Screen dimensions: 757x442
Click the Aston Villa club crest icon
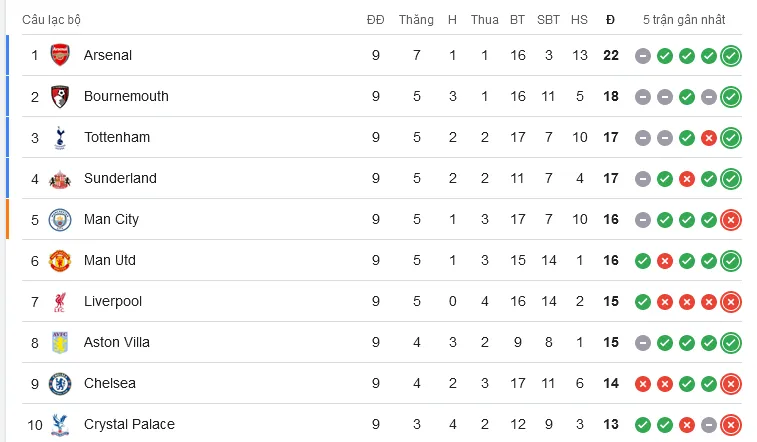(60, 342)
